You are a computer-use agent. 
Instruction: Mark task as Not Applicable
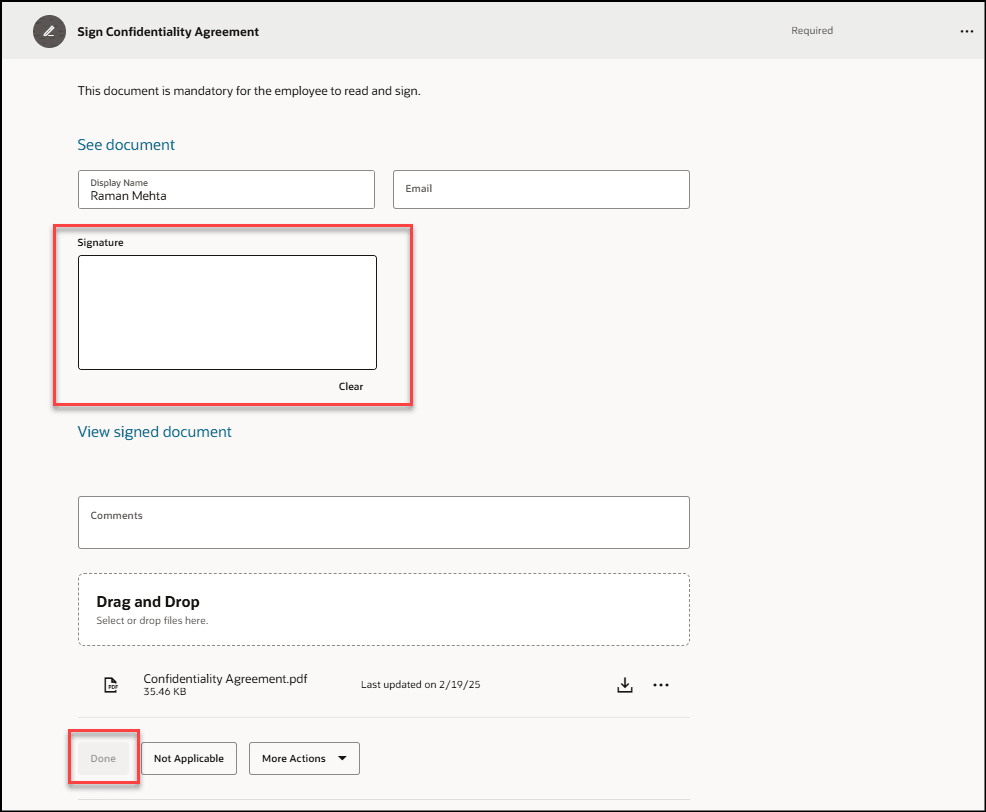[189, 758]
